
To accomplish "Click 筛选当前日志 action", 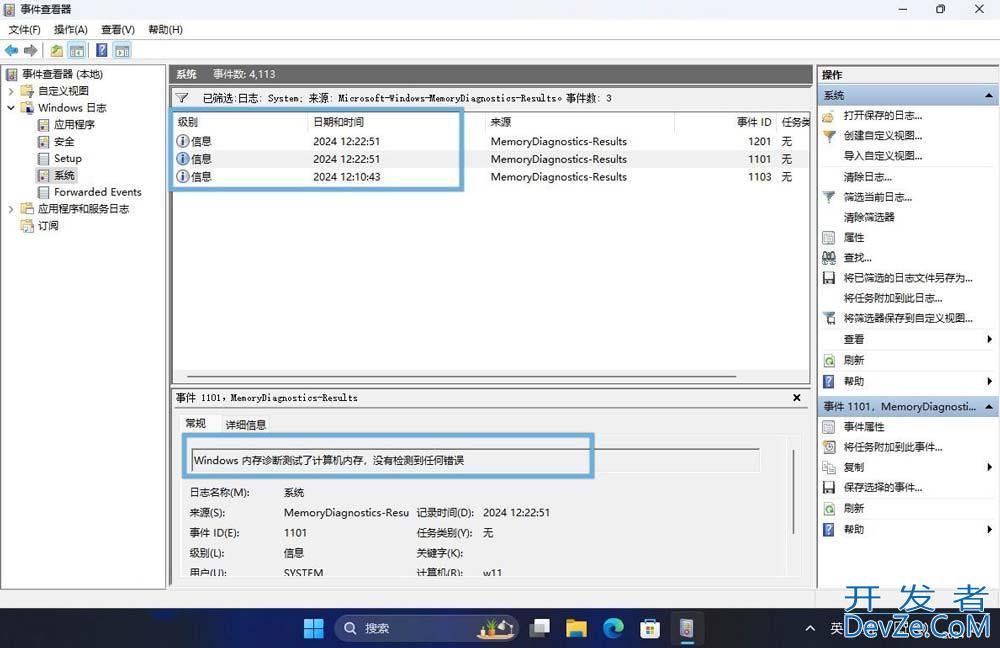I will pyautogui.click(x=878, y=197).
